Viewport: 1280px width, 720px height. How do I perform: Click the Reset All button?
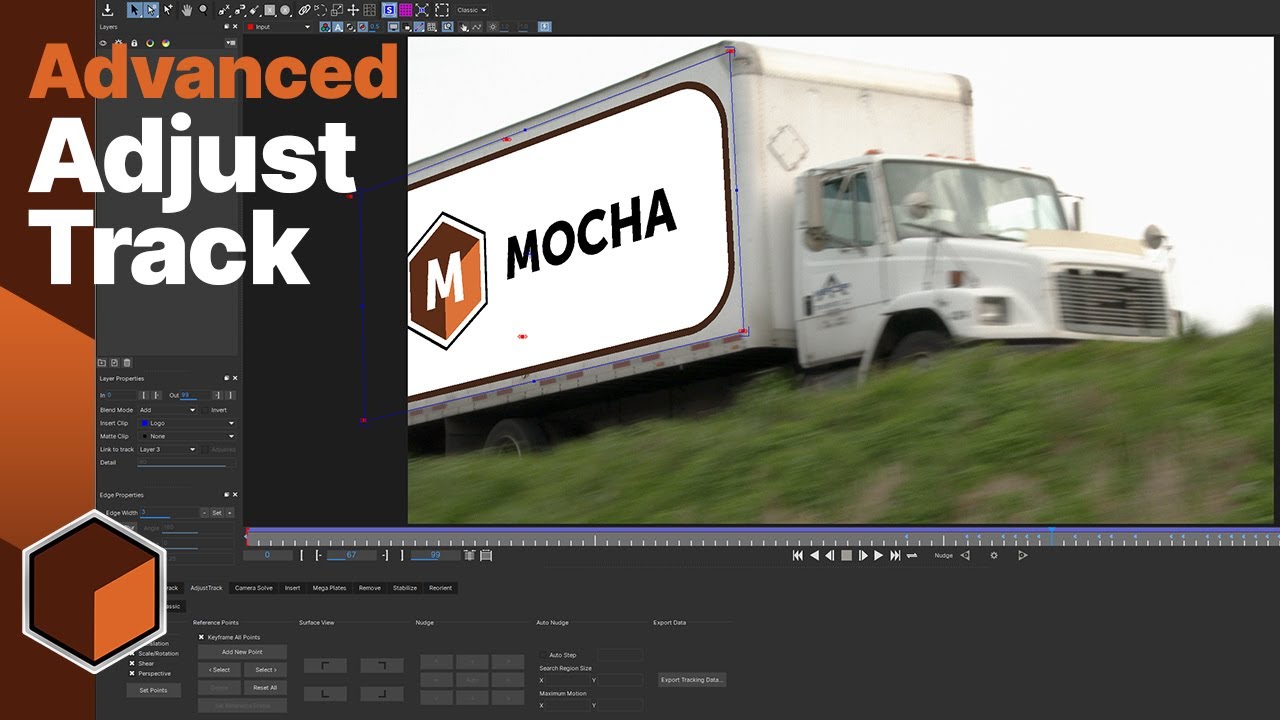click(x=265, y=688)
